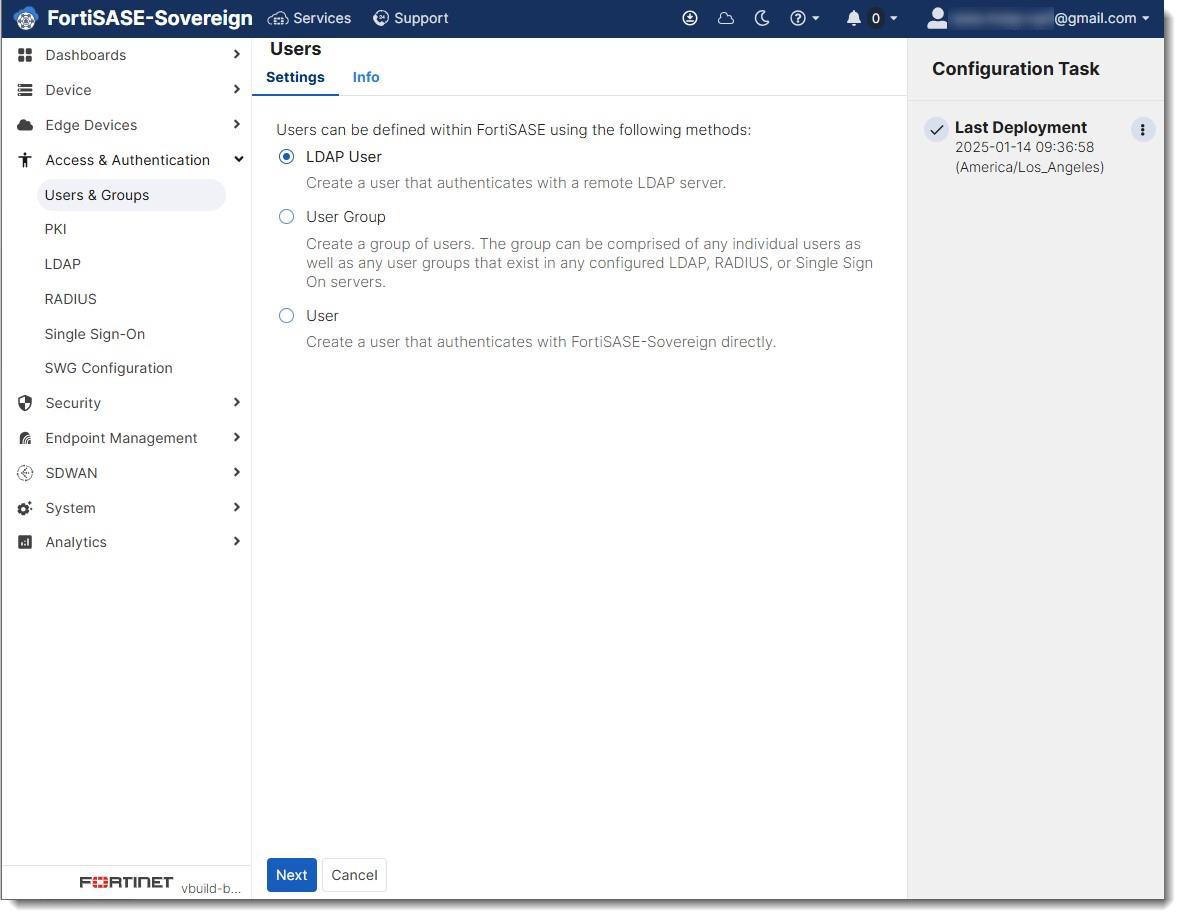
Task: Click the System gear icon
Action: 25,509
